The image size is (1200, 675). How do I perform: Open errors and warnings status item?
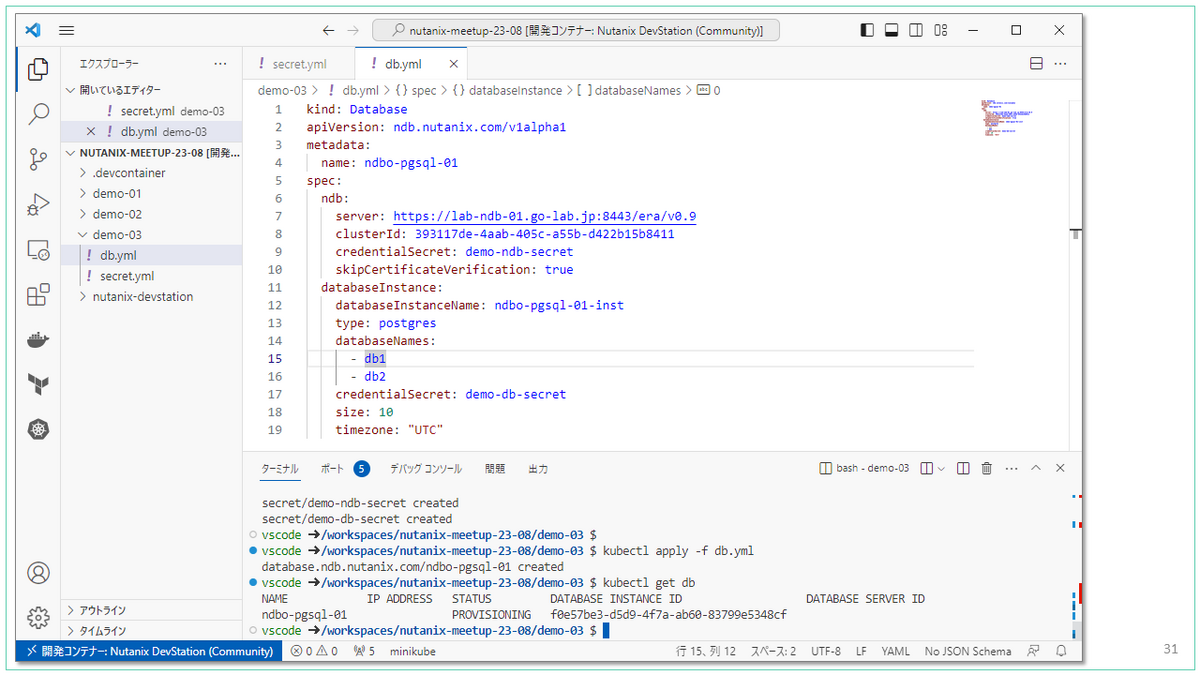click(313, 651)
